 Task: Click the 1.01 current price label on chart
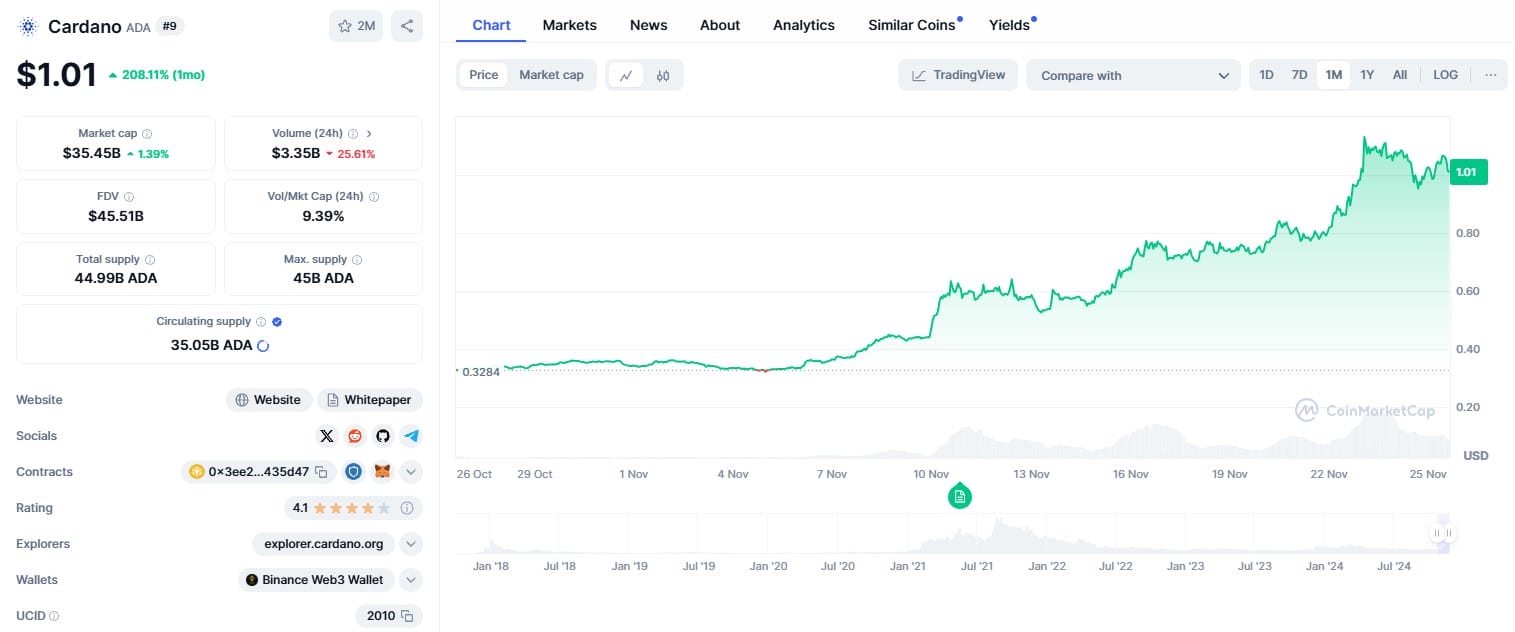(x=1467, y=172)
